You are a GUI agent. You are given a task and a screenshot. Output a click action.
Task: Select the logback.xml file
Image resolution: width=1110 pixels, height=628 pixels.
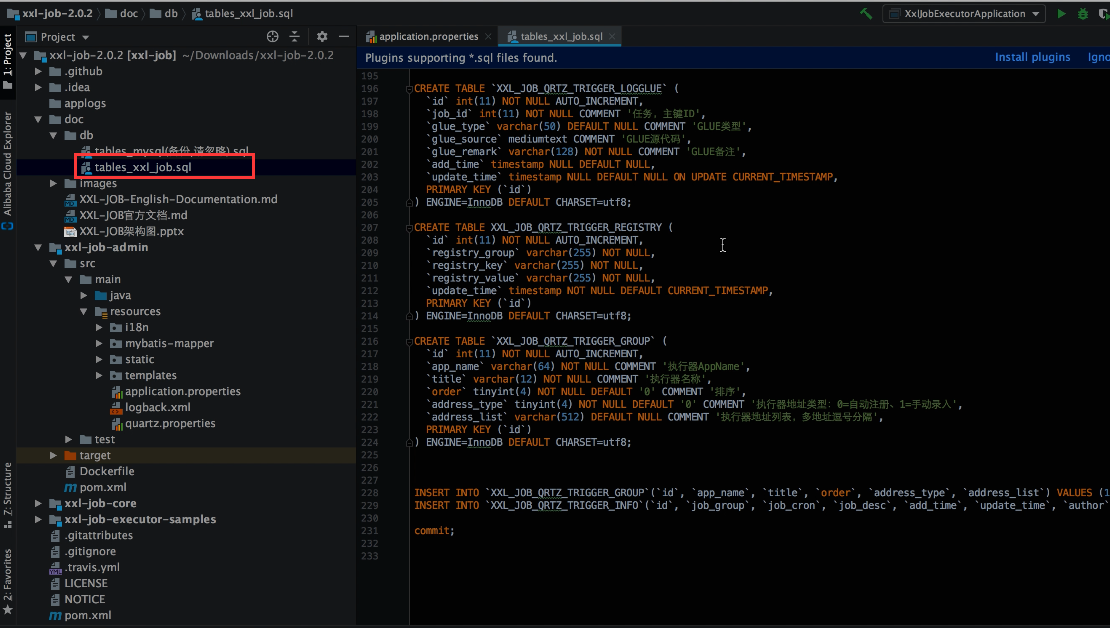[x=157, y=407]
